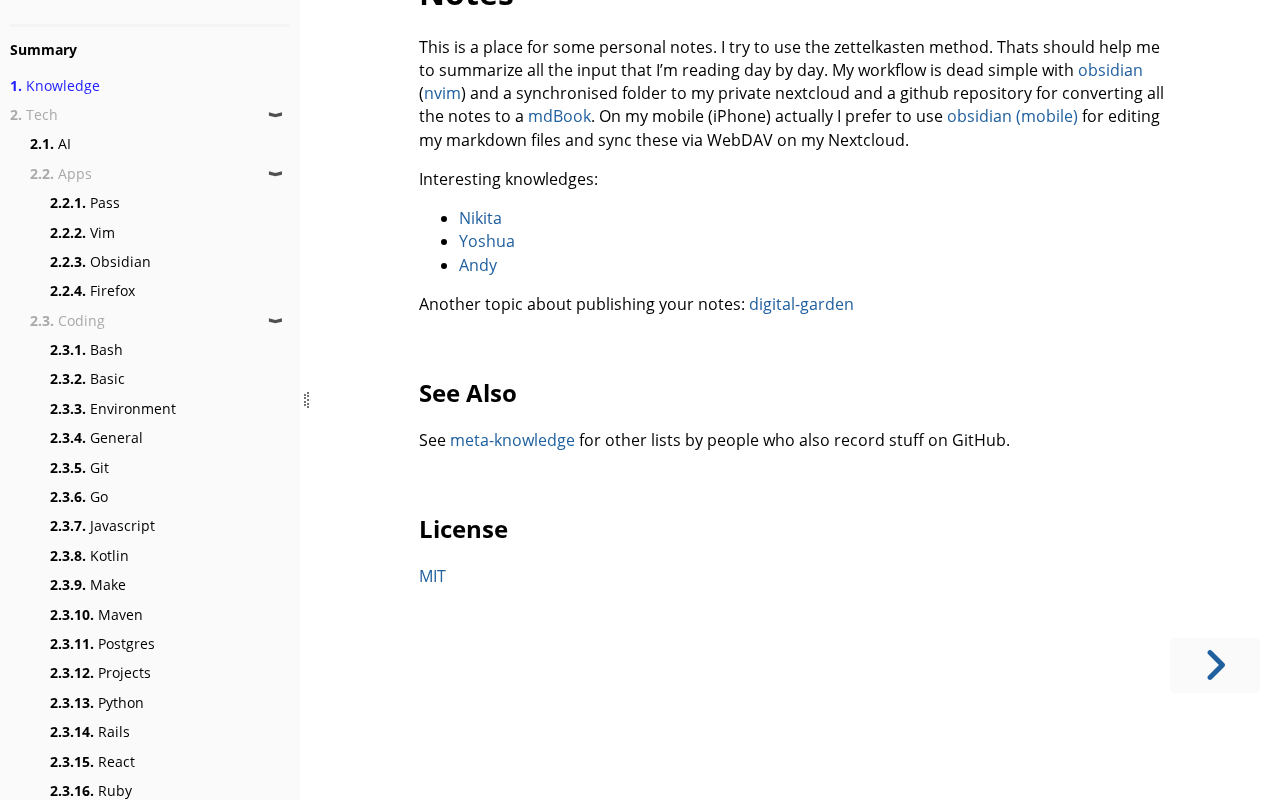Image resolution: width=1280 pixels, height=800 pixels.
Task: Open the obsidian (mobile) link
Action: coord(1012,117)
